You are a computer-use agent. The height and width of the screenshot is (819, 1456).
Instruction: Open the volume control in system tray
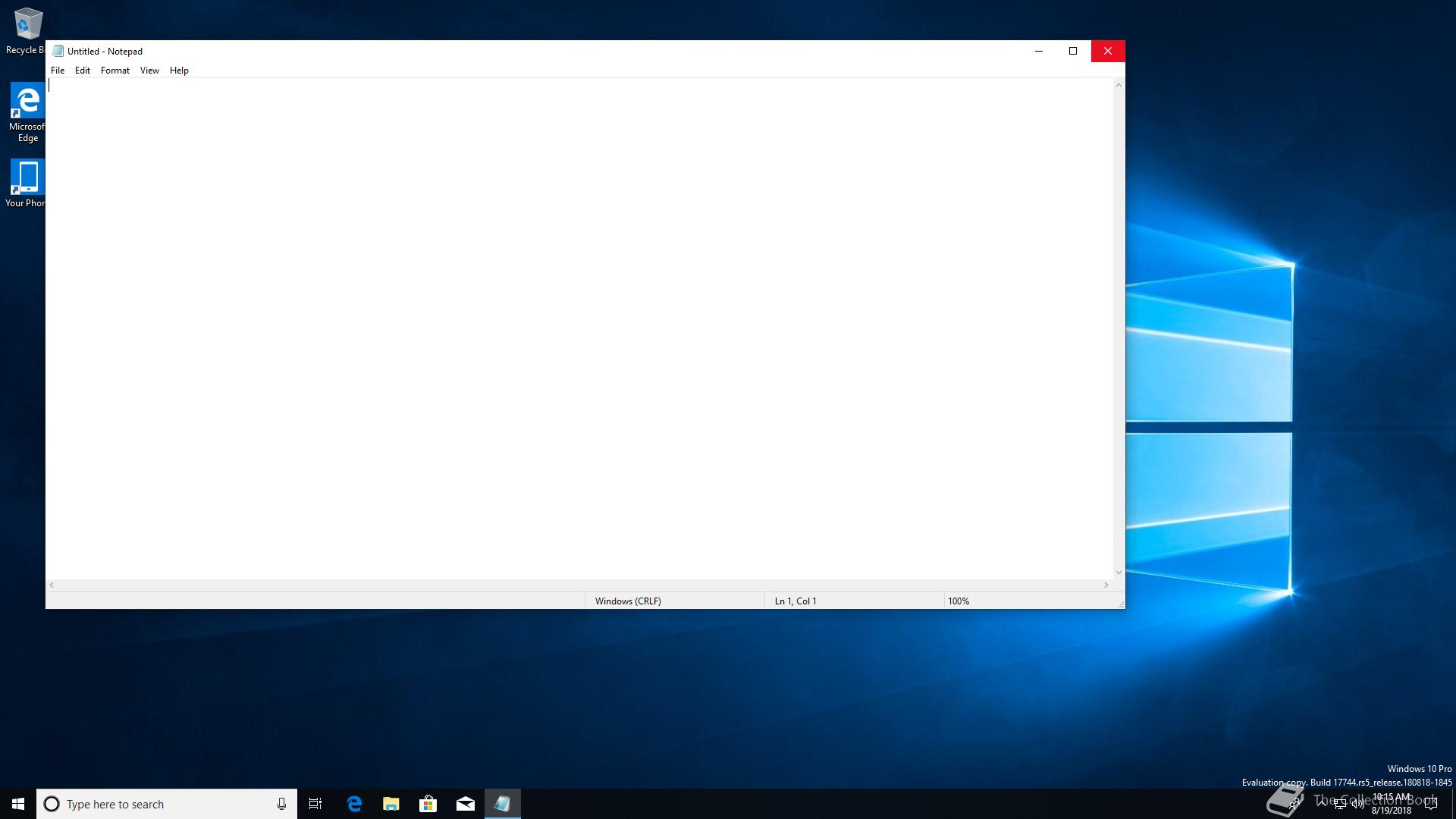(1358, 804)
